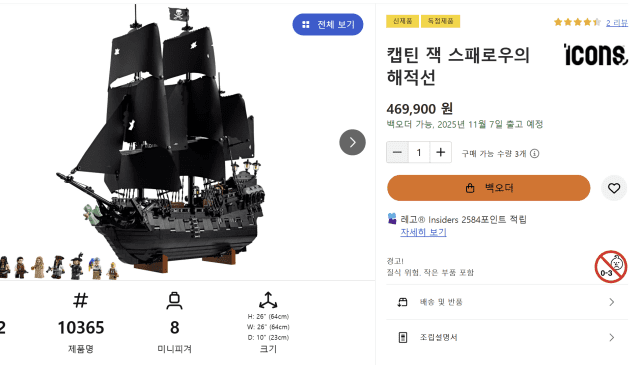Click the 독점제품 yellow badge

tap(440, 21)
